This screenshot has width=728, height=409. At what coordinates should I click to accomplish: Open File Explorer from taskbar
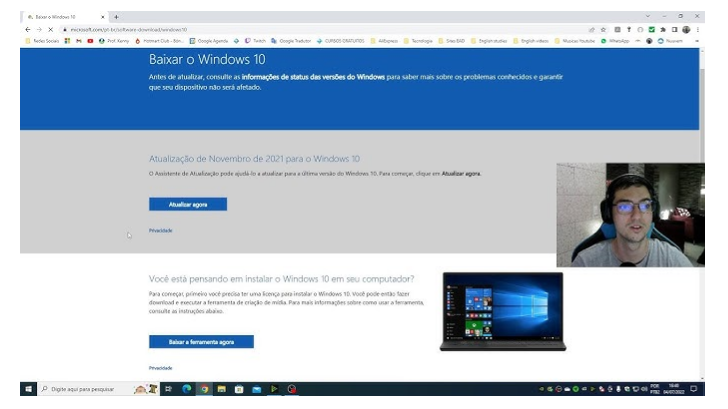(221, 389)
